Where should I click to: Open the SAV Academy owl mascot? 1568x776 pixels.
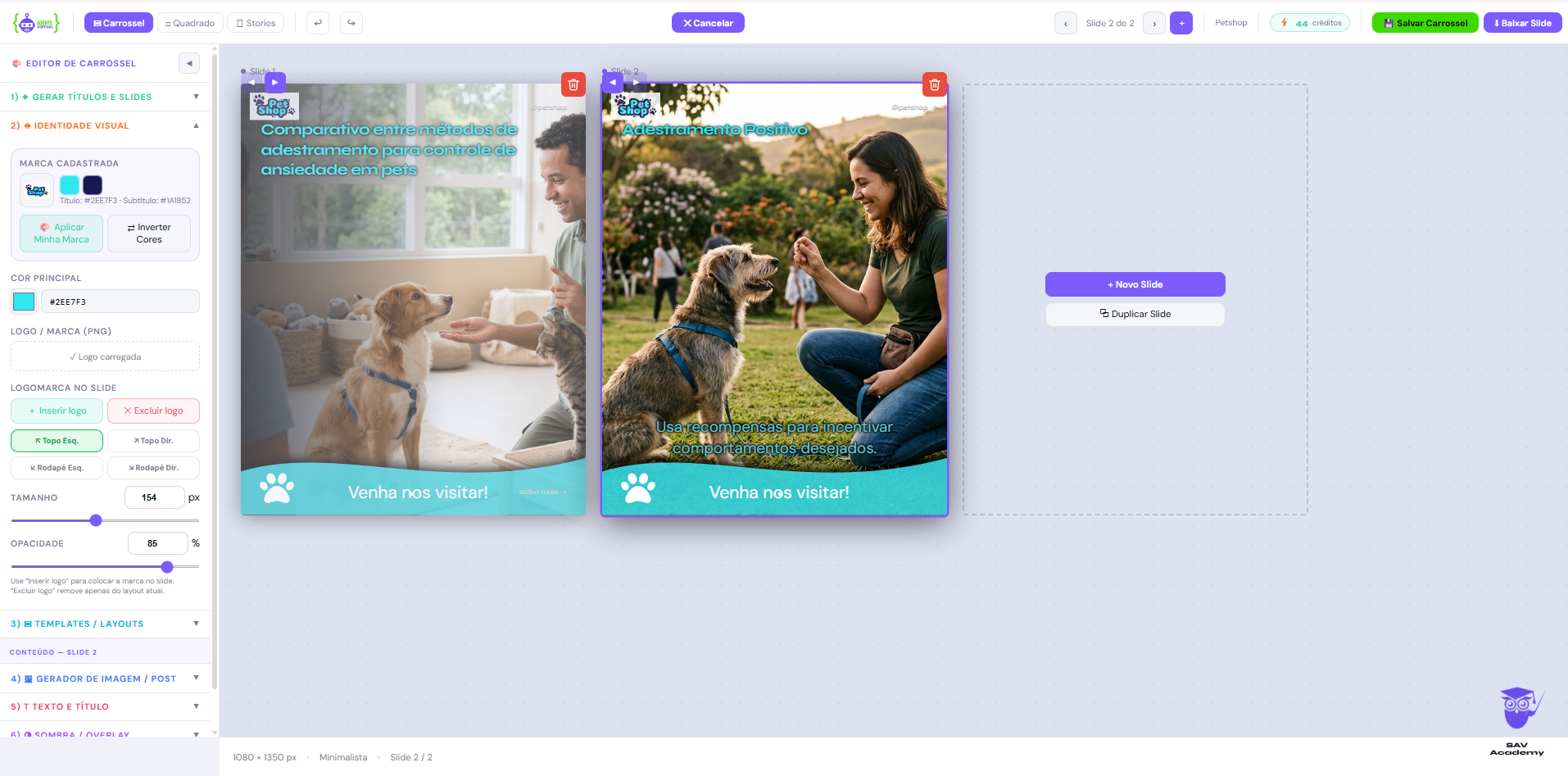click(1520, 707)
